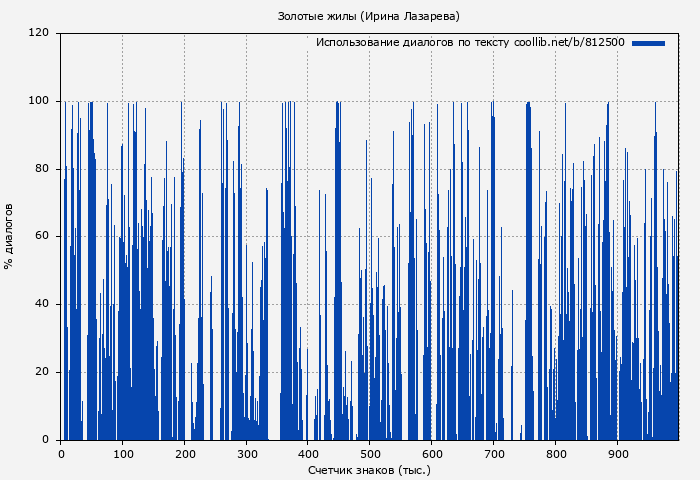This screenshot has height=480, width=700.
Task: Click the y-axis tick label 20
Action: 42,372
